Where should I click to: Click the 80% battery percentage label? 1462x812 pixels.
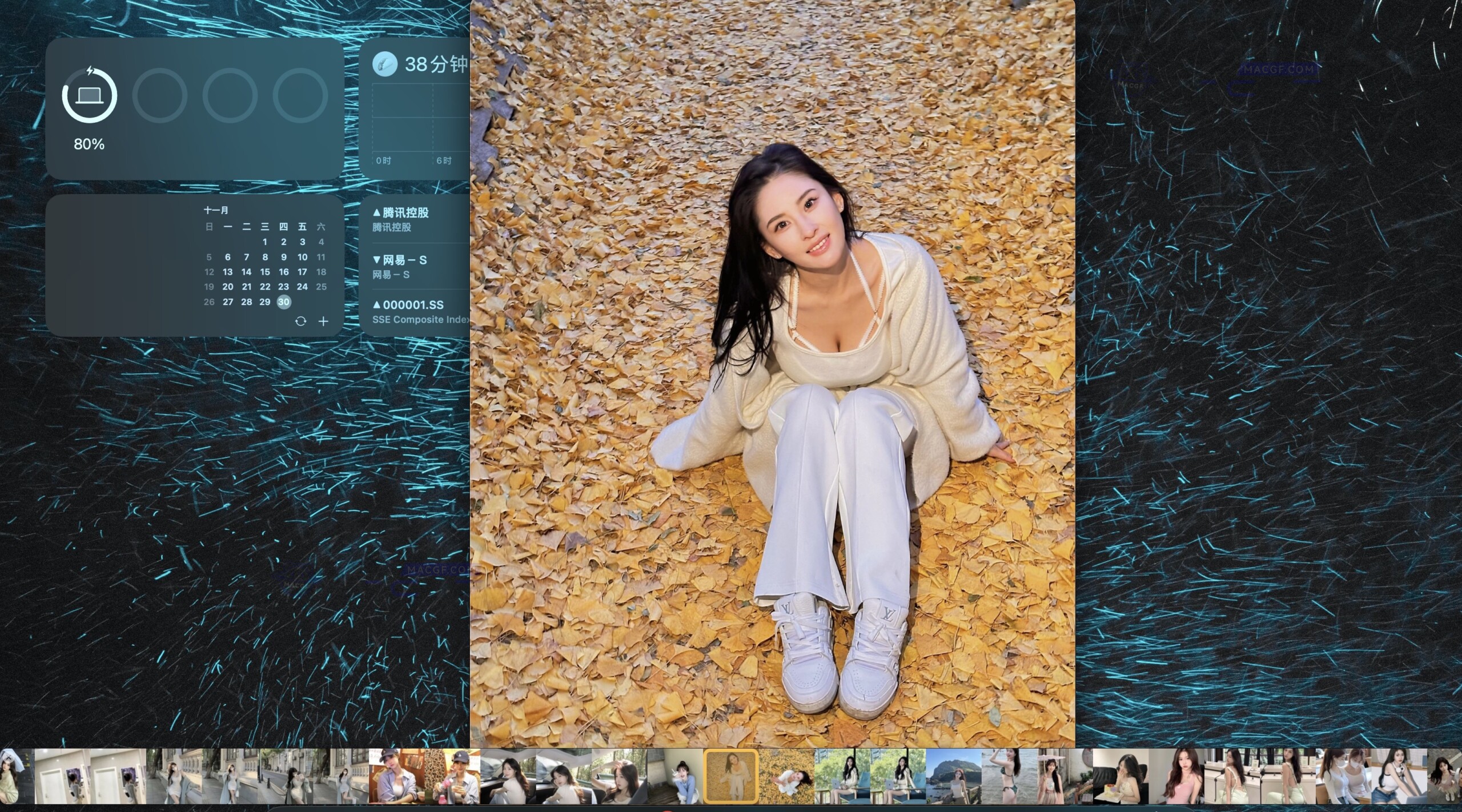coord(89,144)
